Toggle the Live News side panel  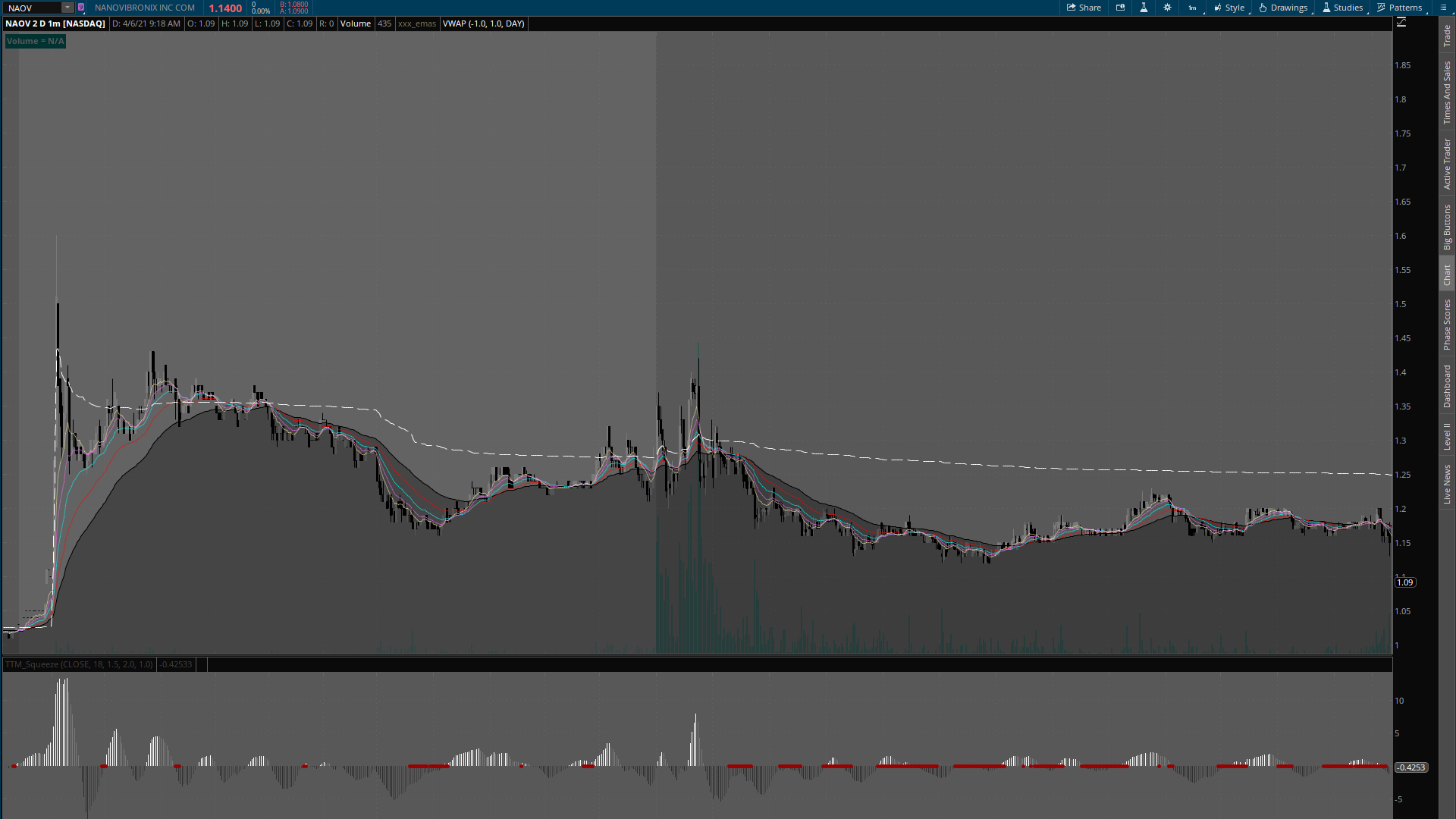(1447, 485)
